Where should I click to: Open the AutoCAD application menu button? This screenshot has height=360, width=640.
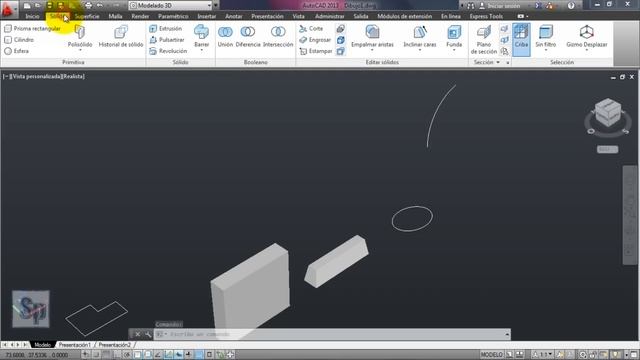click(8, 10)
